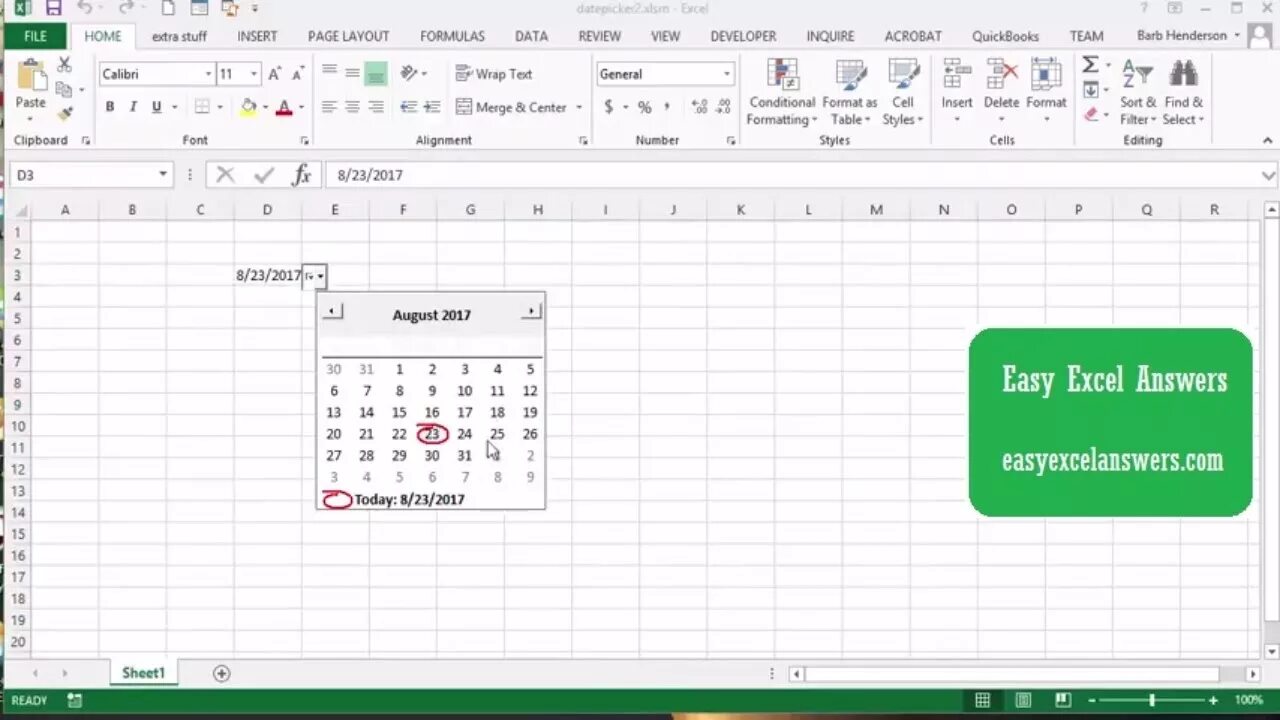
Task: Adjust the zoom slider handle
Action: (x=1152, y=701)
